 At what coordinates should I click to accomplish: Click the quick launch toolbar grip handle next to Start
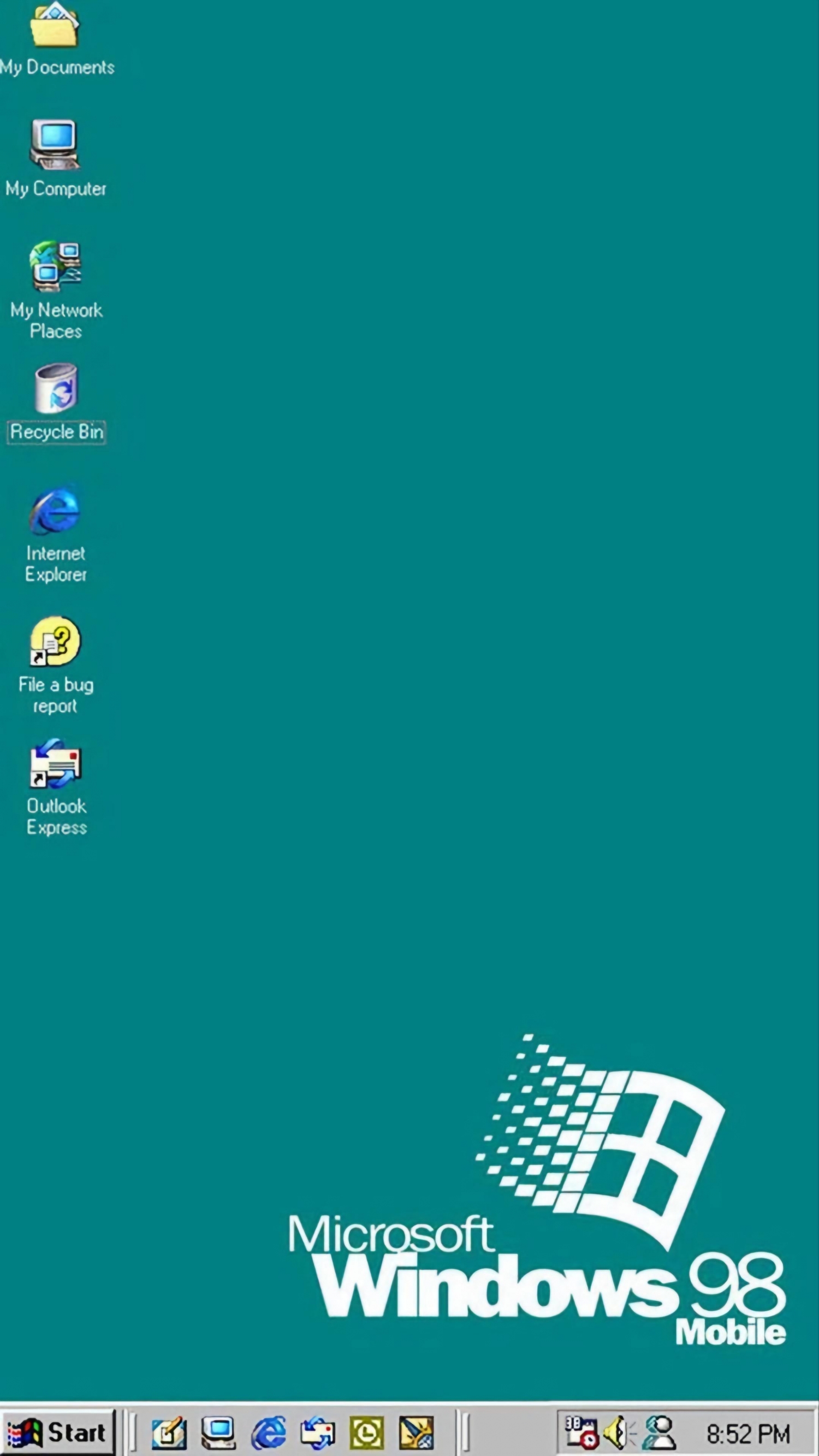(x=133, y=1433)
